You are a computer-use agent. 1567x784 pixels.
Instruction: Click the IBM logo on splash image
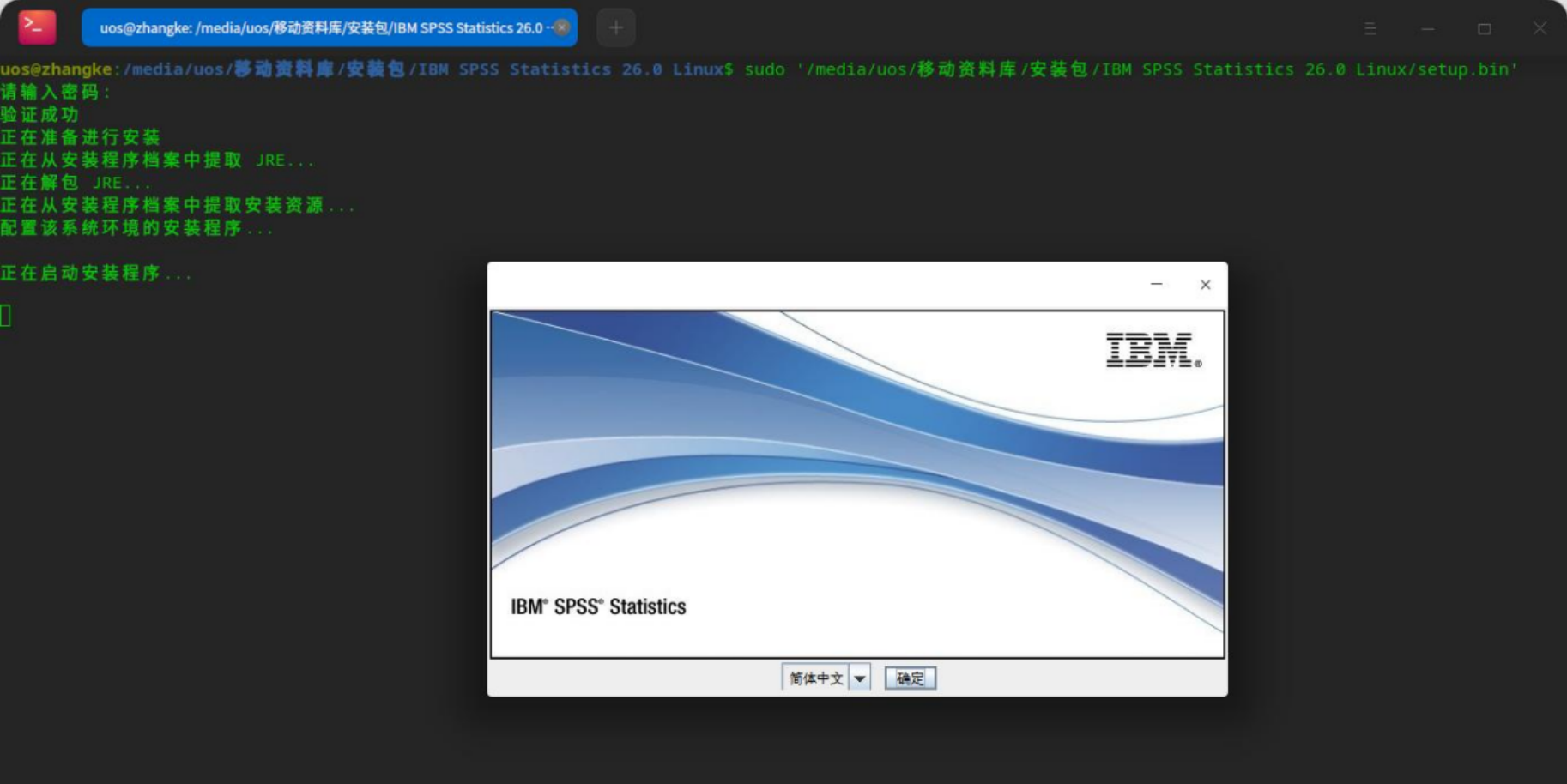(x=1153, y=350)
